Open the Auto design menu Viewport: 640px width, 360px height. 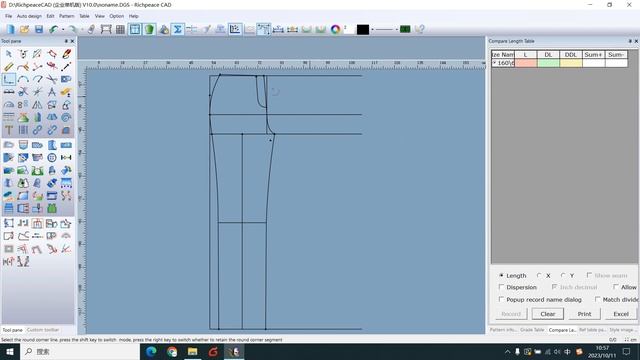[29, 16]
